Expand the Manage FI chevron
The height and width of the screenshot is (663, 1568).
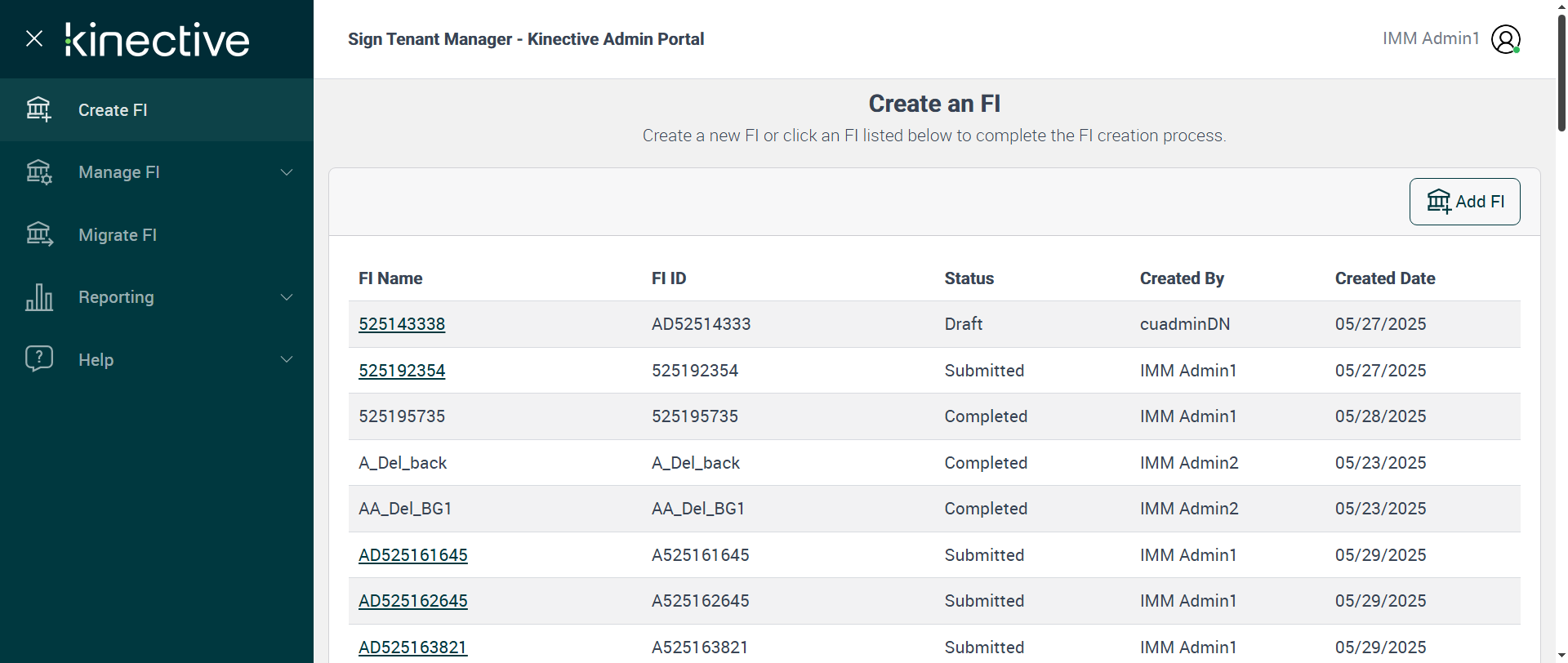pos(287,172)
